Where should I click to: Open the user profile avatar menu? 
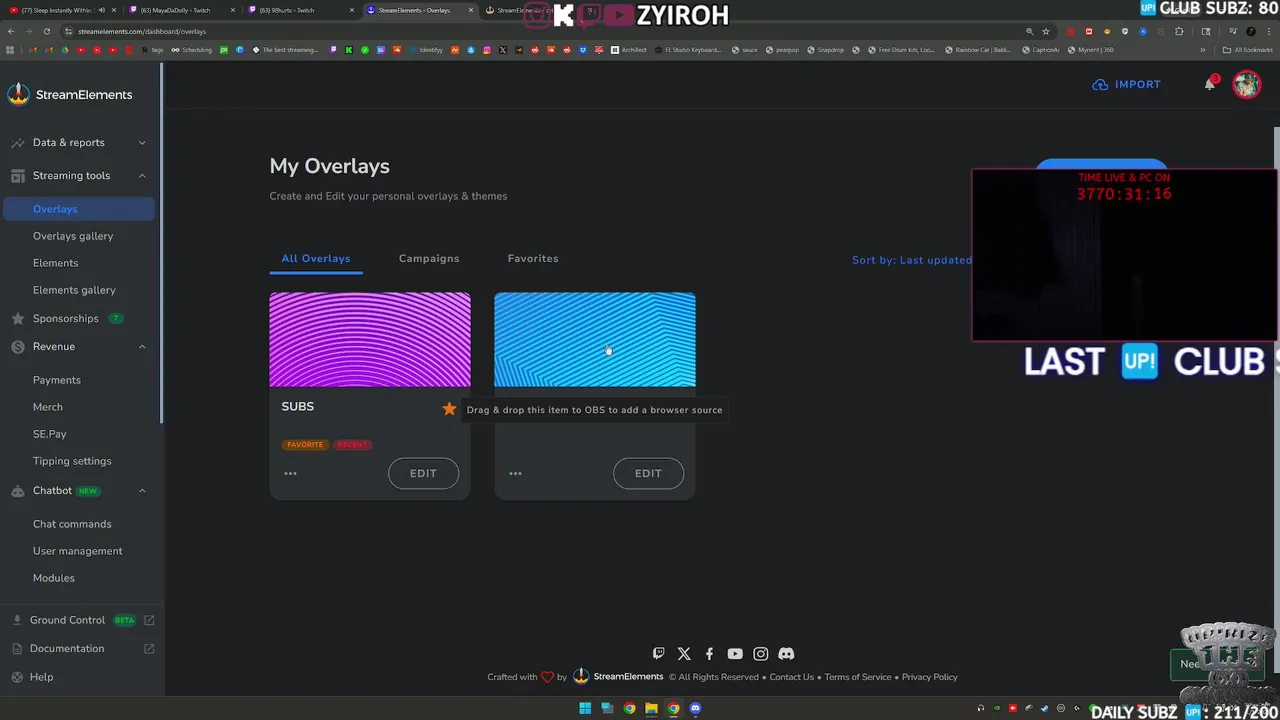click(1246, 84)
